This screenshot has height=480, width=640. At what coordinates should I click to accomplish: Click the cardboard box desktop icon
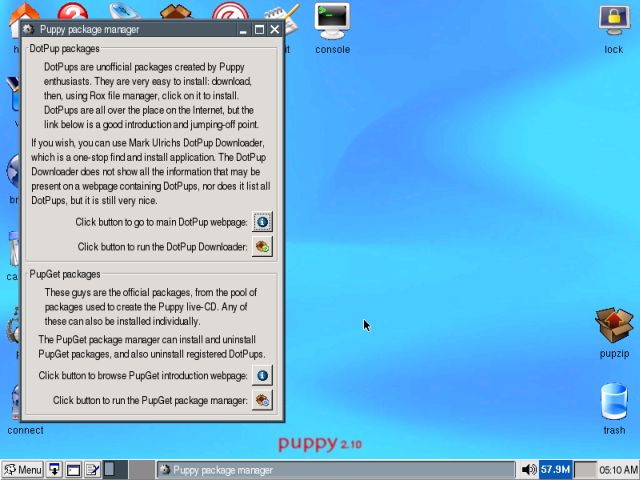[x=176, y=11]
